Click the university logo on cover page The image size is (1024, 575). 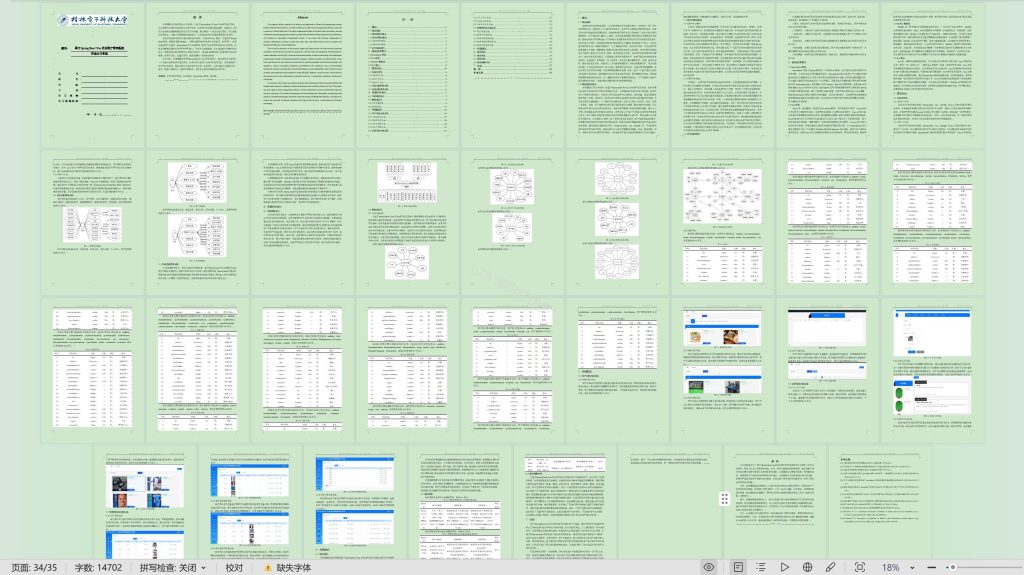point(92,20)
